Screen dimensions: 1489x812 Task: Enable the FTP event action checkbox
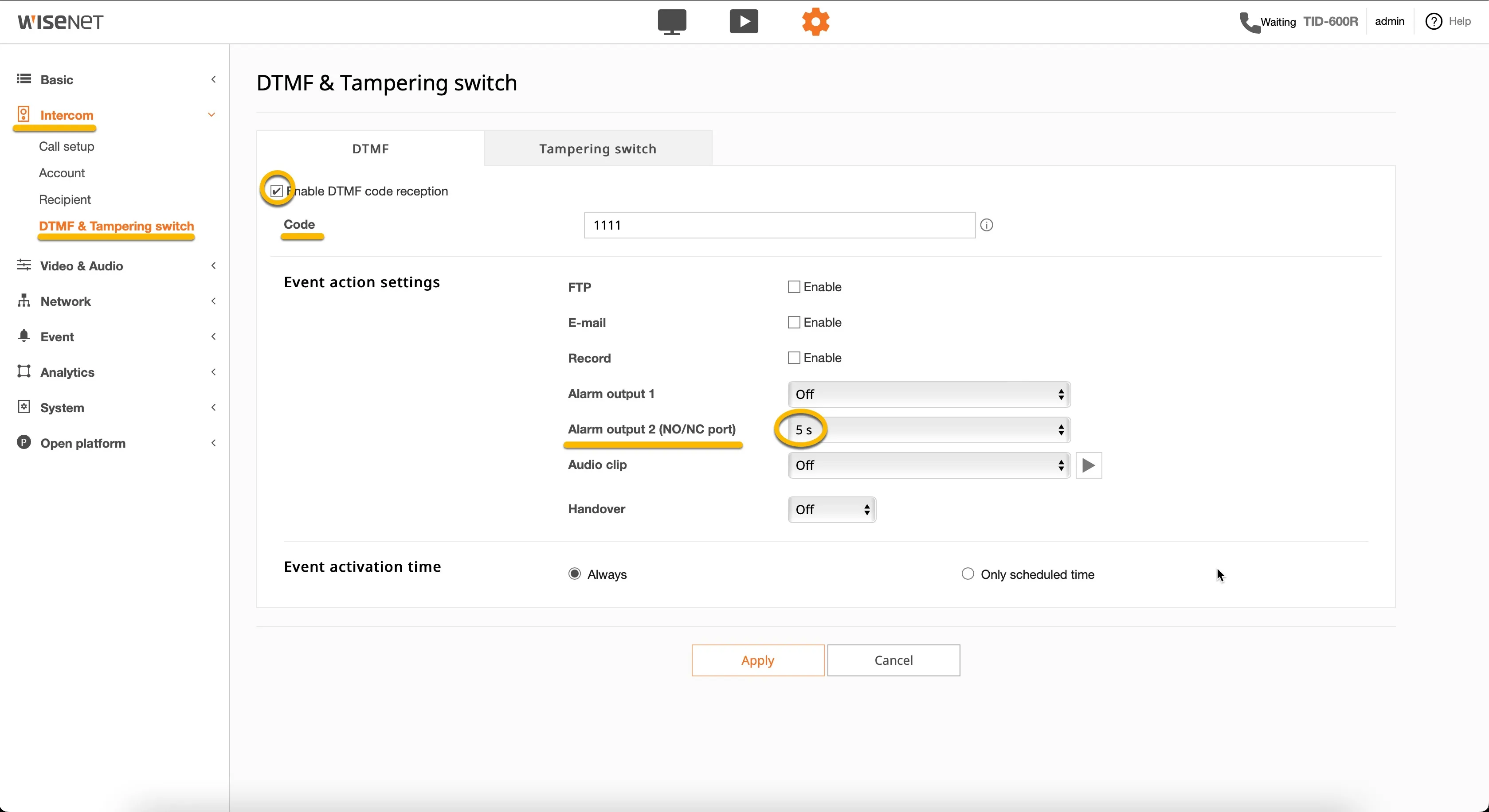pyautogui.click(x=794, y=287)
